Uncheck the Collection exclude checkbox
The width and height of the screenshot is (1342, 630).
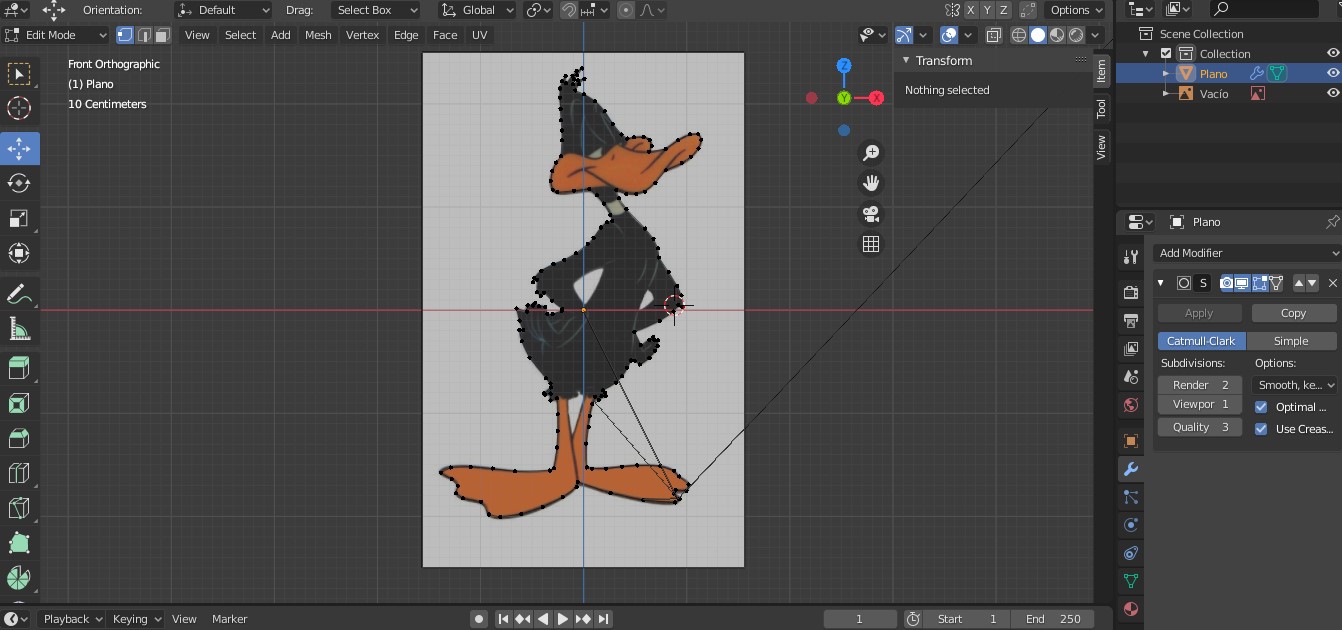point(1166,53)
